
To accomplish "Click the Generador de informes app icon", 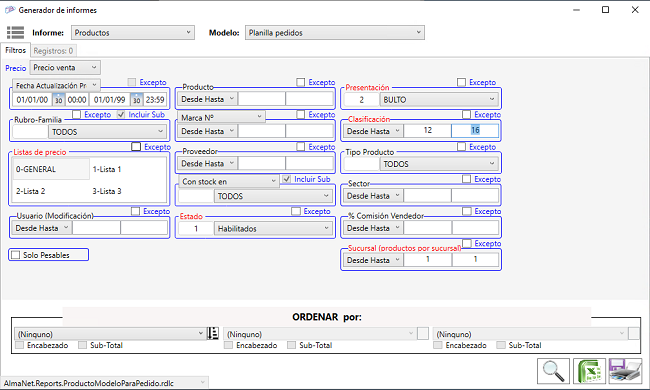I will [x=10, y=10].
